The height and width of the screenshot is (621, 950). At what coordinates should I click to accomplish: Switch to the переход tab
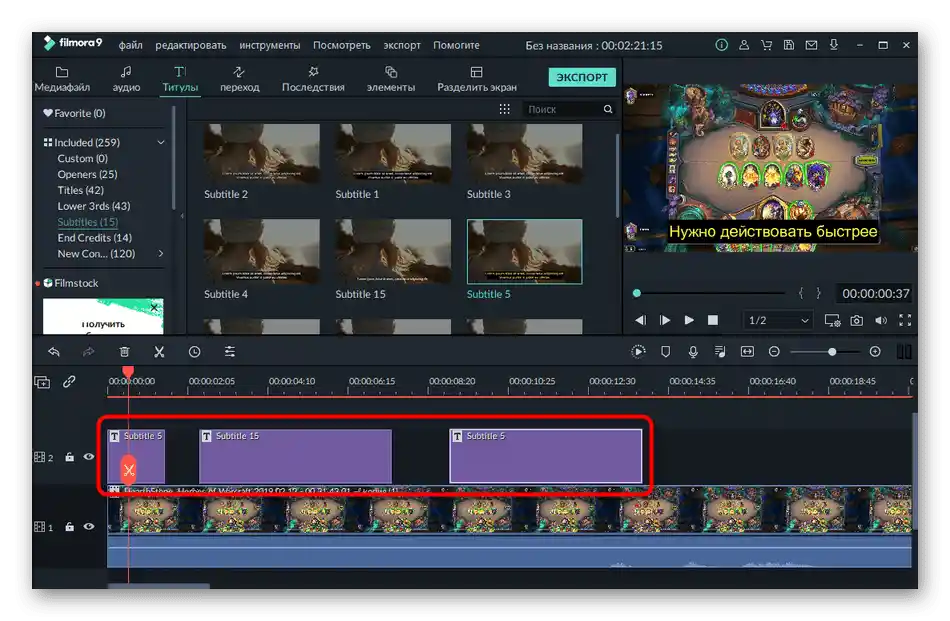tap(239, 79)
